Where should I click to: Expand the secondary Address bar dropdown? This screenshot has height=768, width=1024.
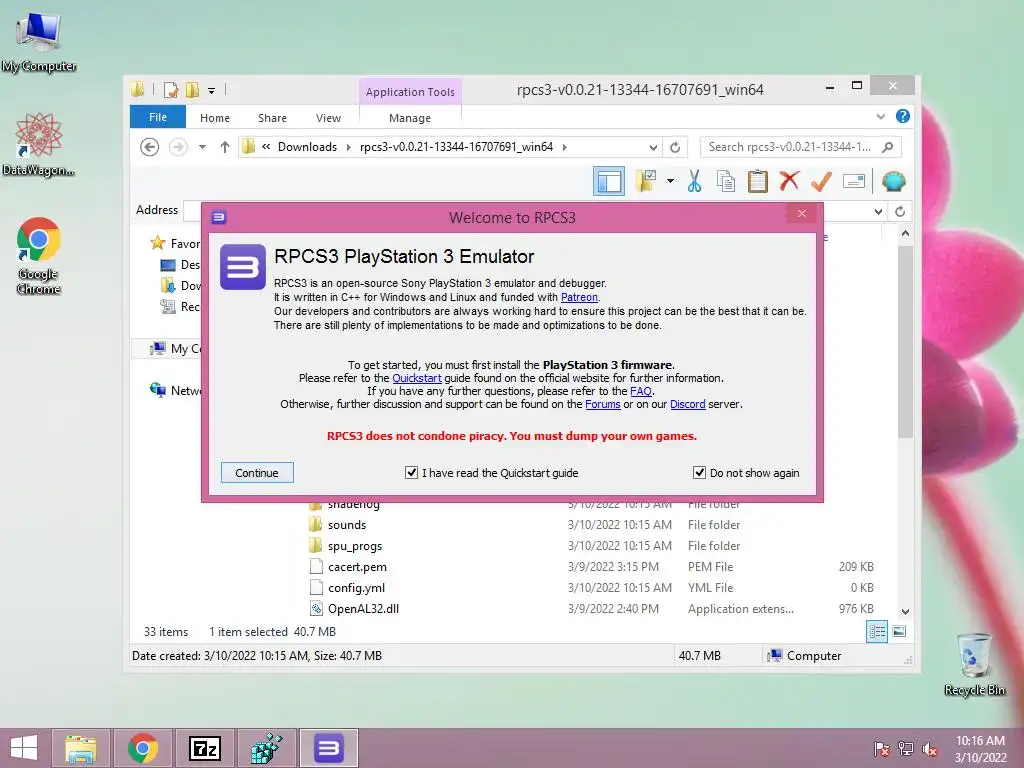(878, 212)
